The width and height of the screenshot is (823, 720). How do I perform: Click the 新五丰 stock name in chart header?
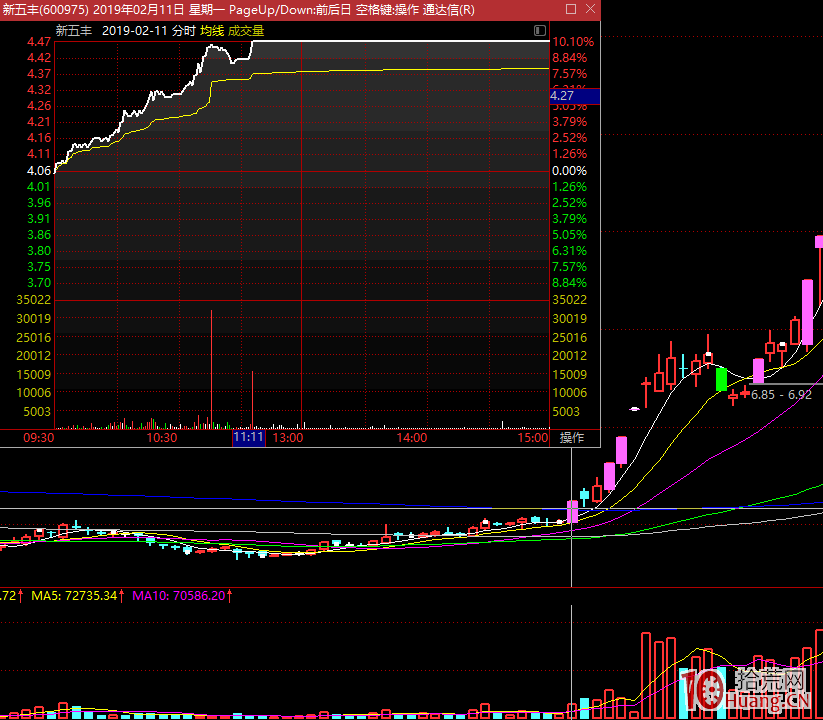73,31
